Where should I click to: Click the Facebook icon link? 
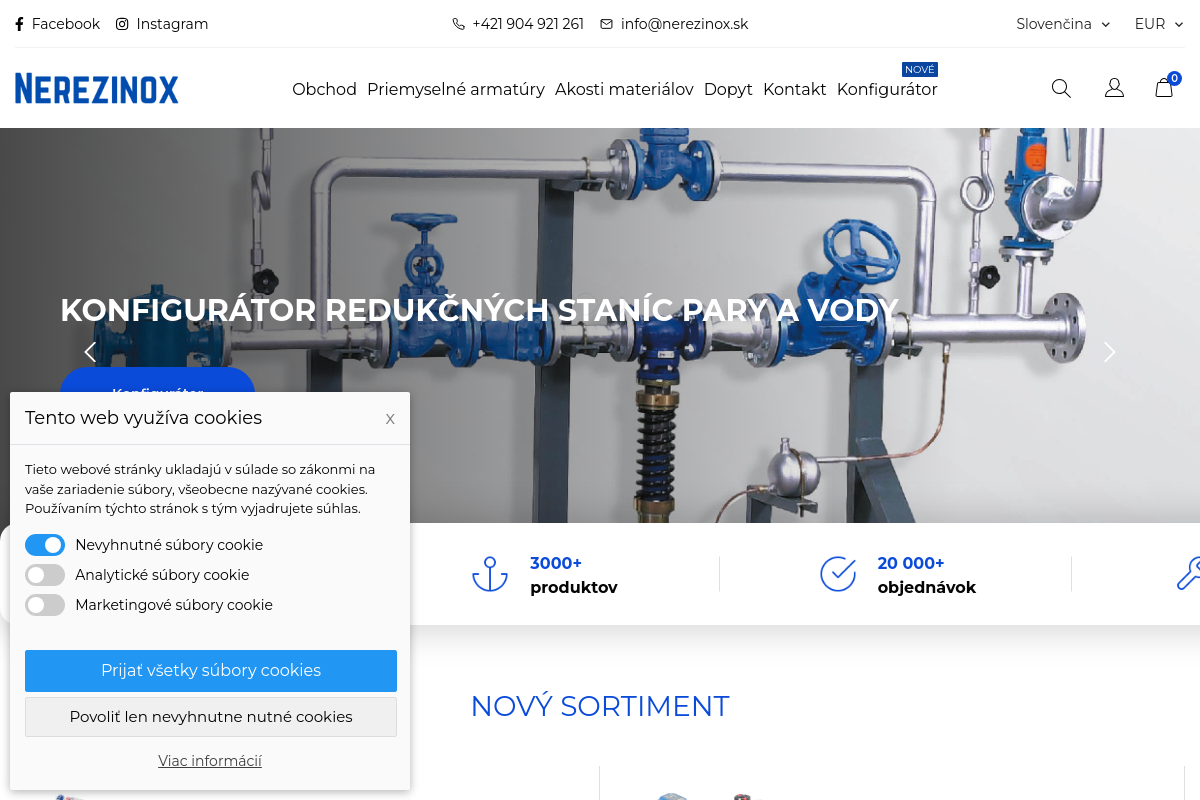click(57, 24)
